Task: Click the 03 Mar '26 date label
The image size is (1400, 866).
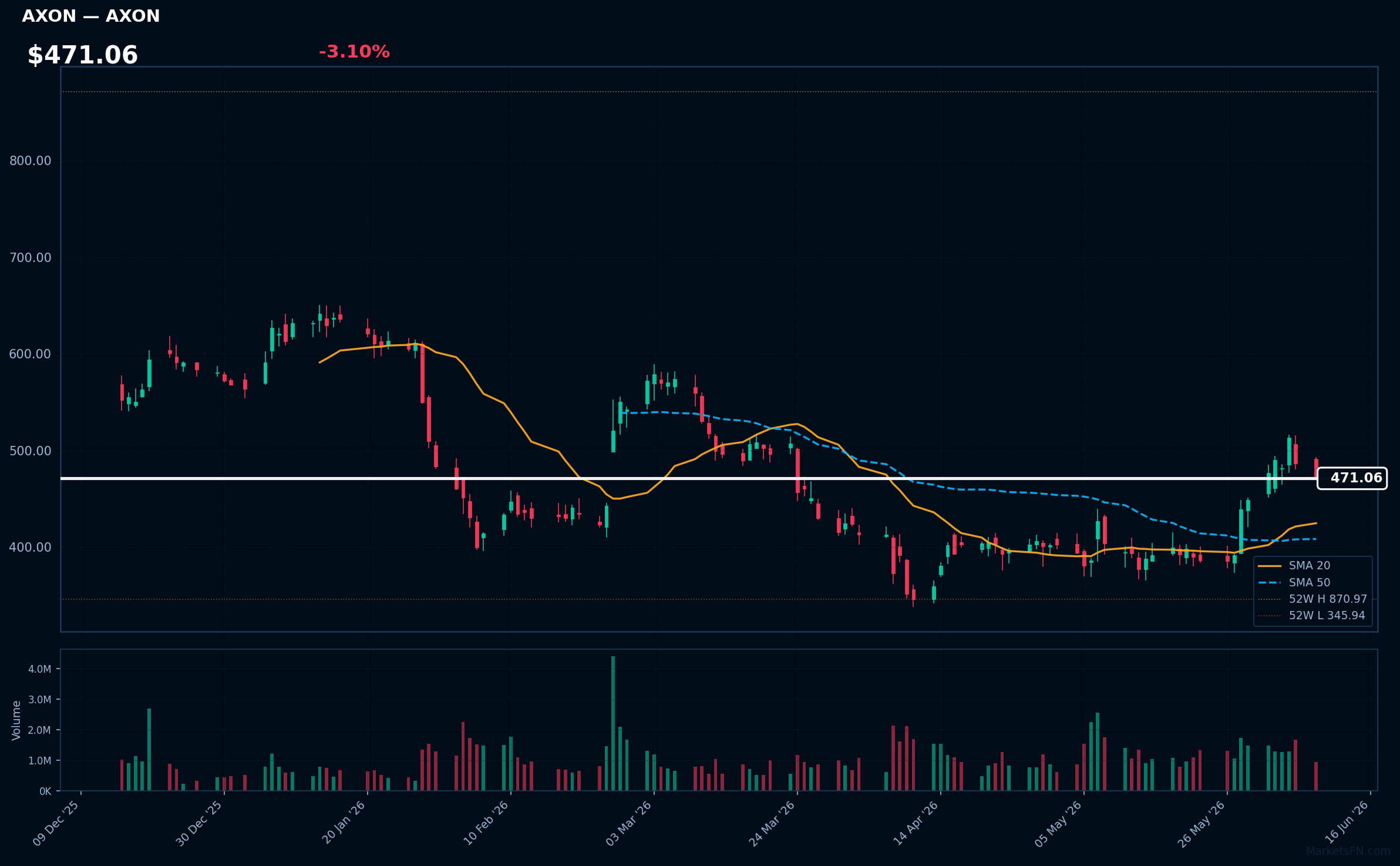Action: (x=629, y=823)
